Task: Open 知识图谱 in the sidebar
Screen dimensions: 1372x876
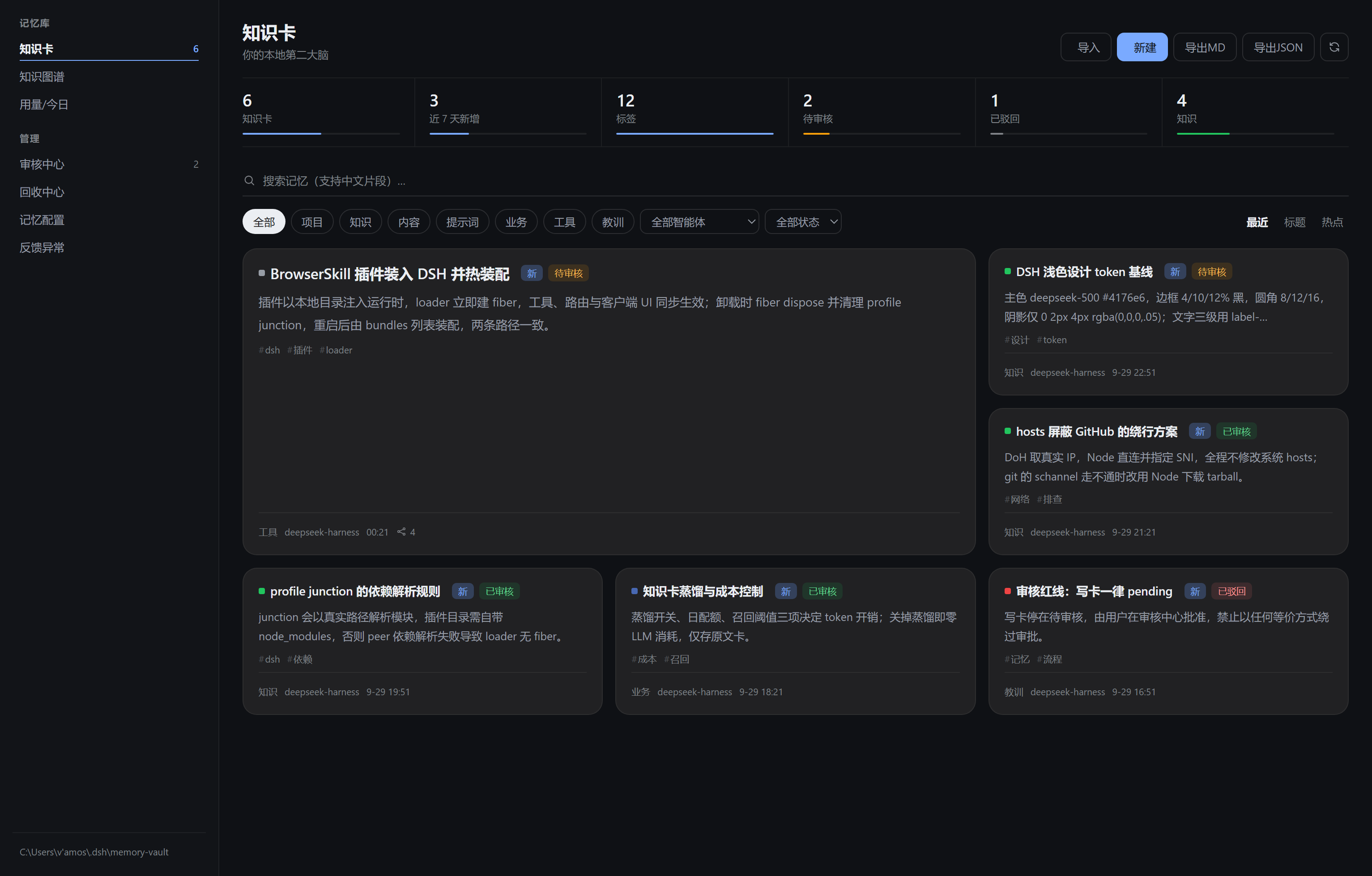Action: [x=109, y=77]
